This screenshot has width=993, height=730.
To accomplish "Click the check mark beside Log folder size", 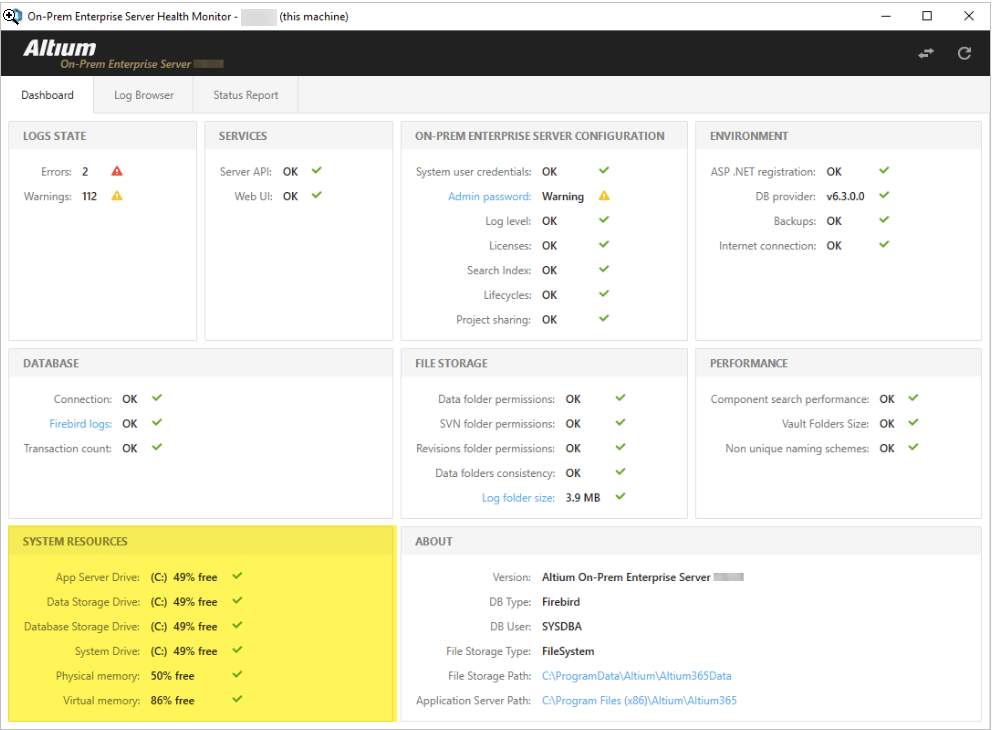I will tap(621, 496).
